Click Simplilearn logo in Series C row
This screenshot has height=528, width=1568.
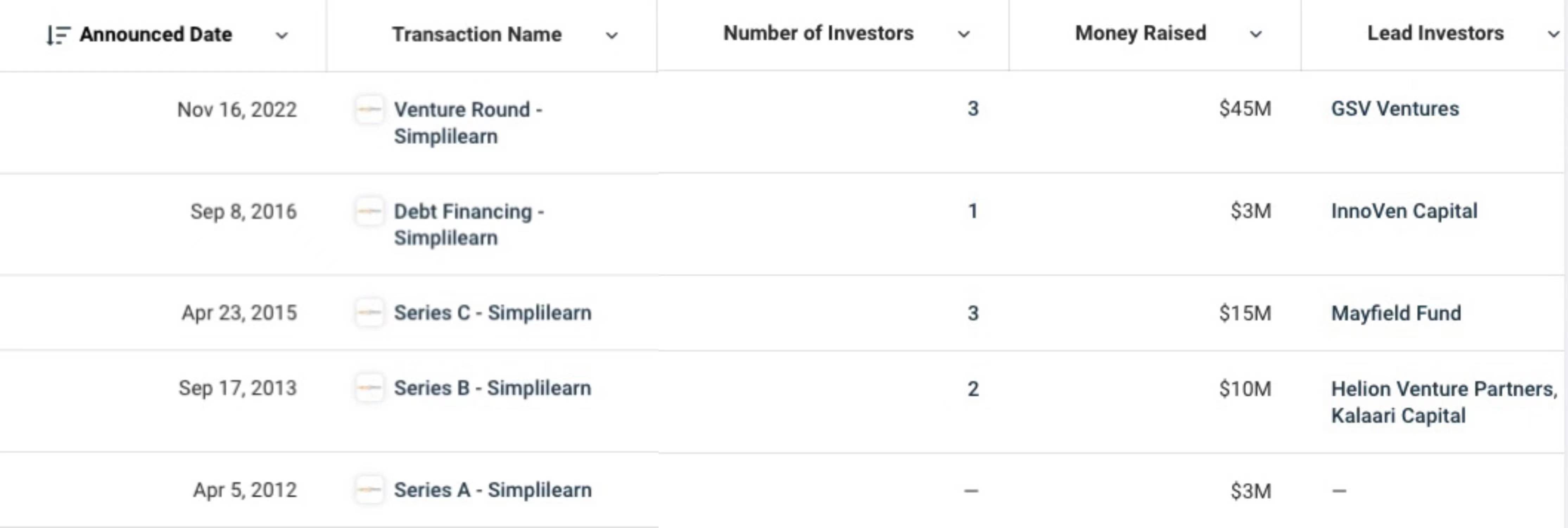point(369,313)
